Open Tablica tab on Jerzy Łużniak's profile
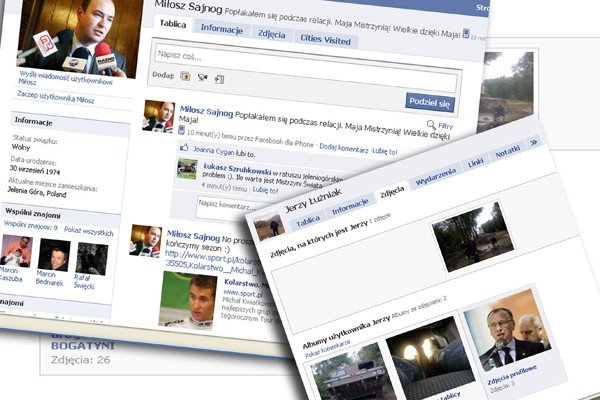The height and width of the screenshot is (400, 600). [308, 221]
